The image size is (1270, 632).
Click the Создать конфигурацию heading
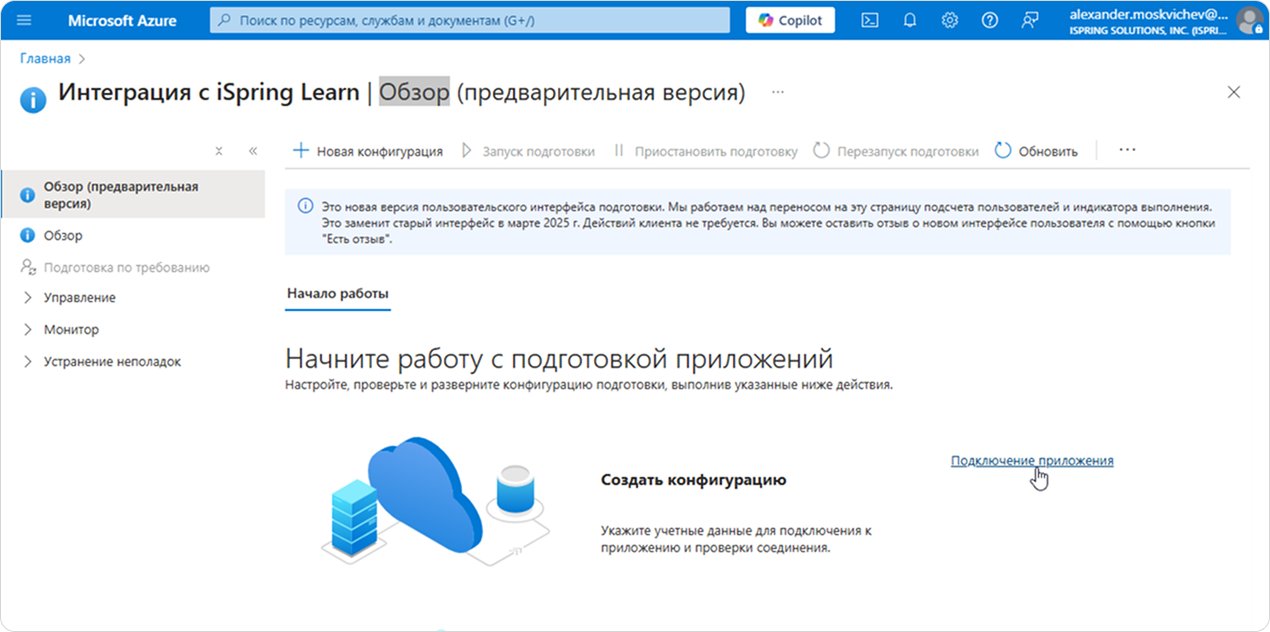tap(693, 480)
